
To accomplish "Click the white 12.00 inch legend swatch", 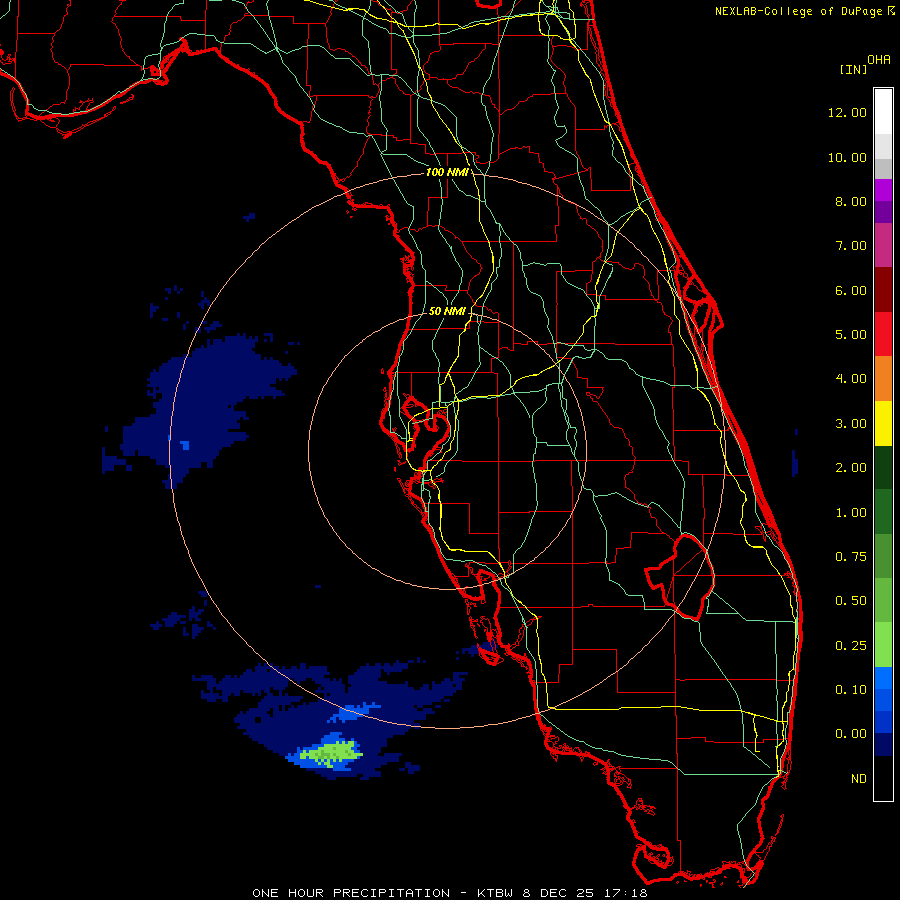I will click(883, 112).
